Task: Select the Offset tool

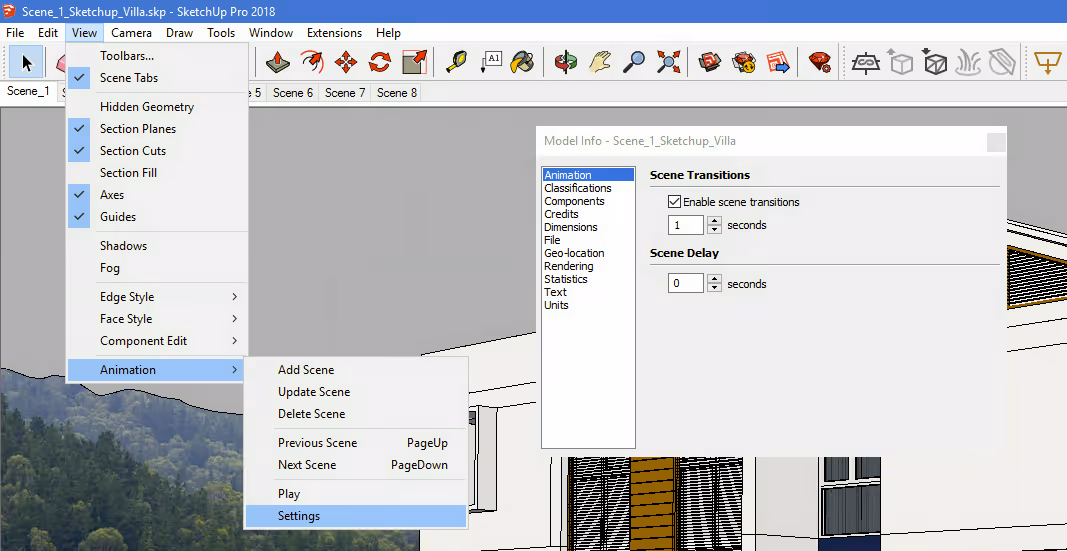Action: pyautogui.click(x=312, y=63)
